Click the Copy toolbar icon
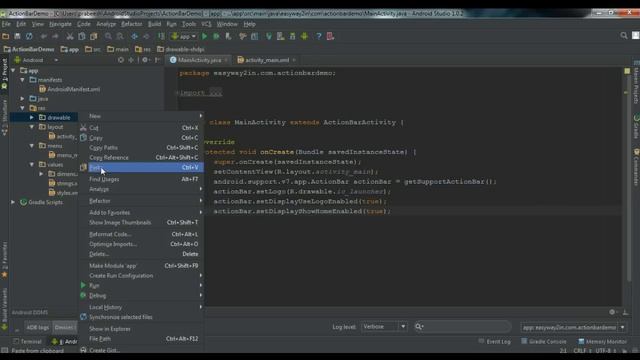640x360 pixels. pos(82,36)
